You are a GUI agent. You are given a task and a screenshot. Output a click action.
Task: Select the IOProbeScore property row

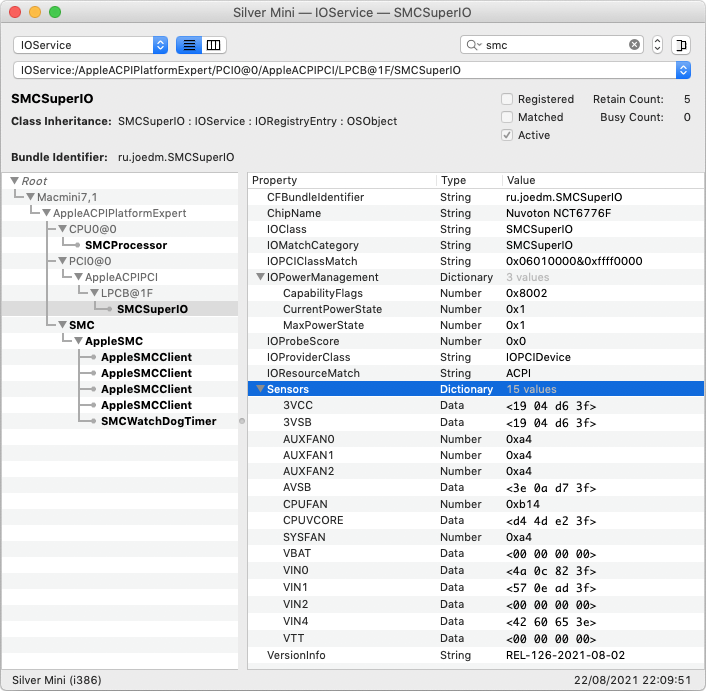475,341
